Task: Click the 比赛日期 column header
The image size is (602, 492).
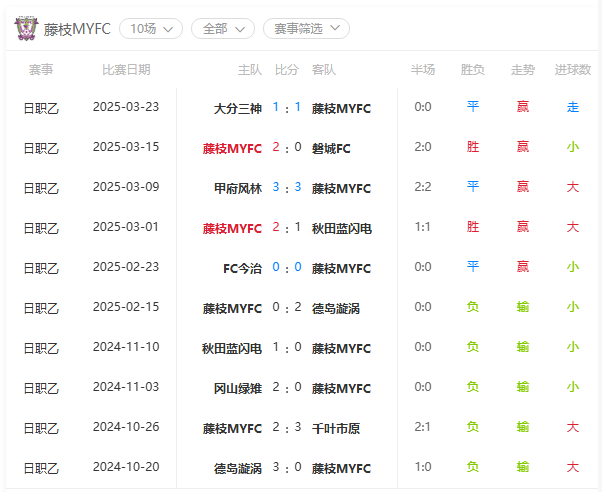Action: point(126,70)
